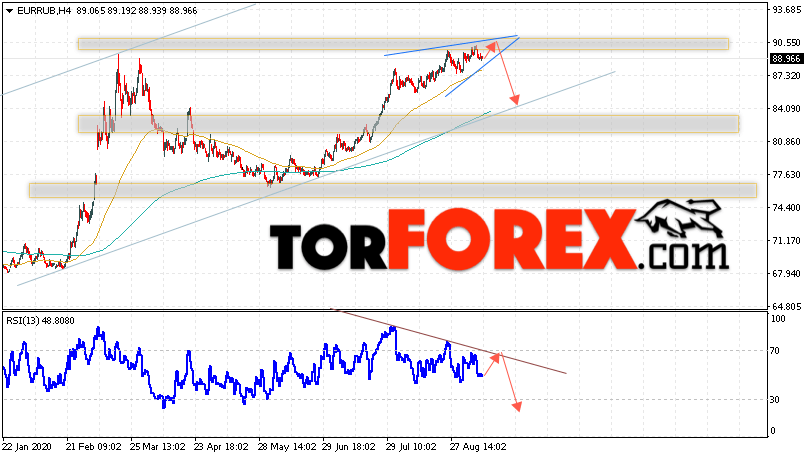Select the 21 Feb 09:02 time label

tap(94, 447)
